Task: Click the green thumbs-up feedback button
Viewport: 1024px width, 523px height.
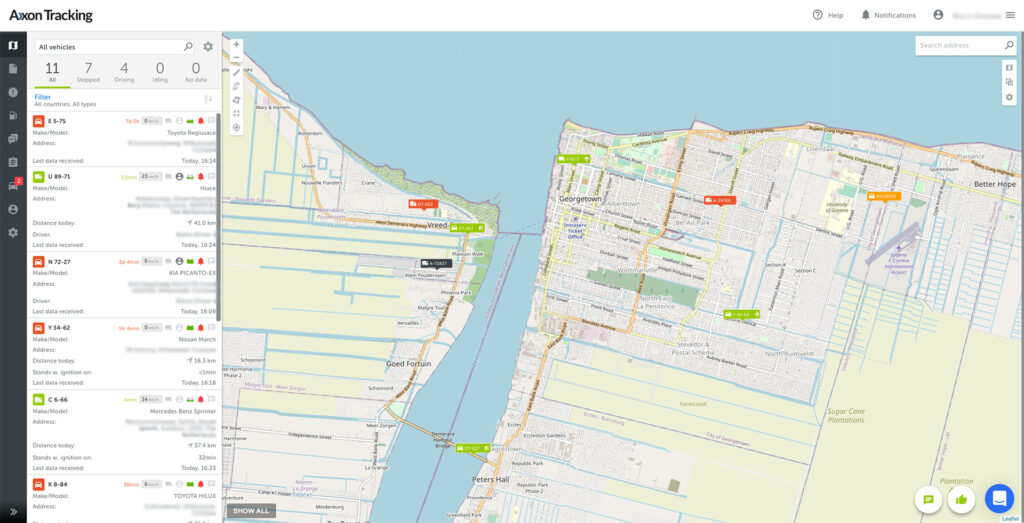Action: 961,499
